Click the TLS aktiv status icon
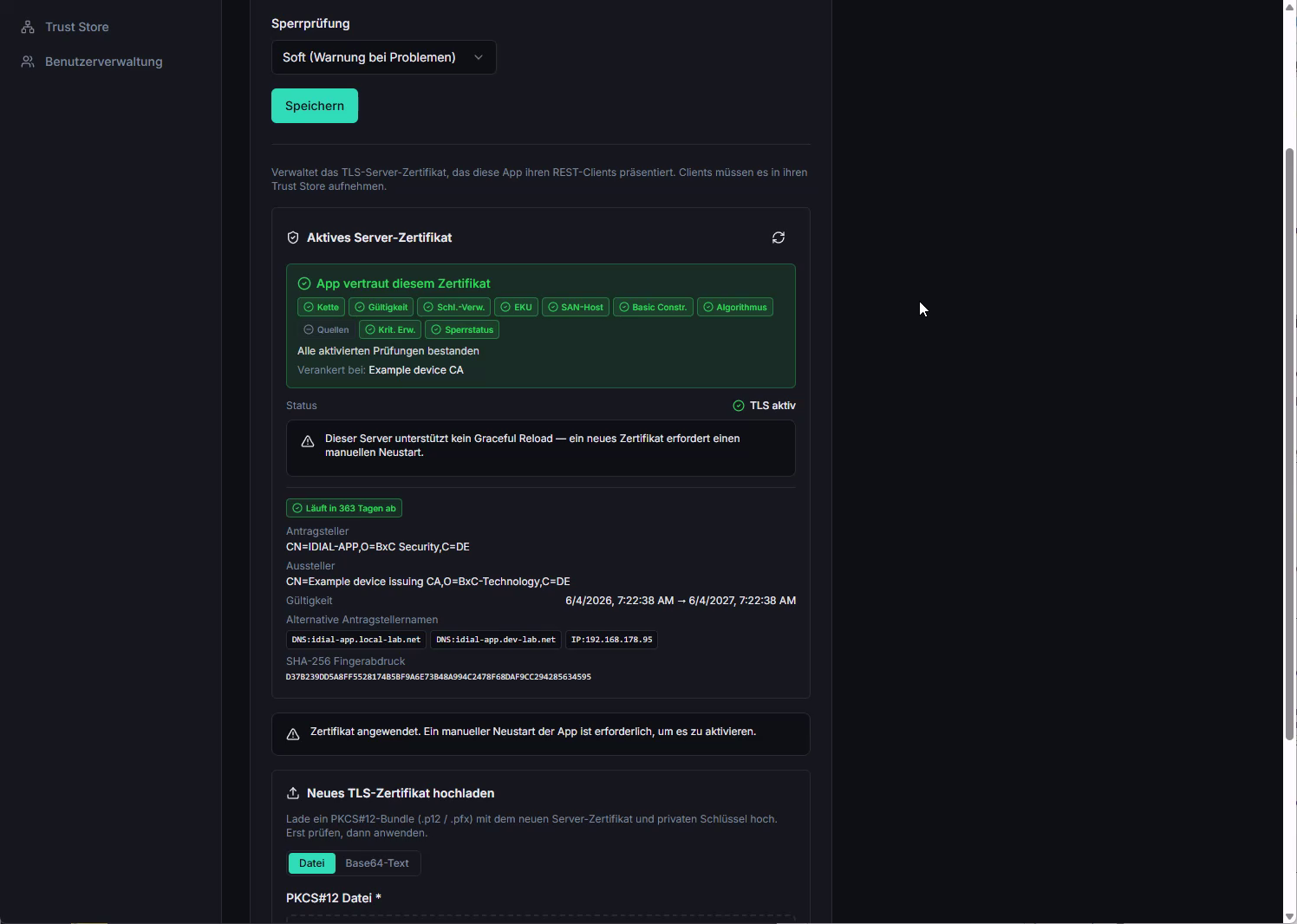This screenshot has width=1297, height=924. (739, 406)
